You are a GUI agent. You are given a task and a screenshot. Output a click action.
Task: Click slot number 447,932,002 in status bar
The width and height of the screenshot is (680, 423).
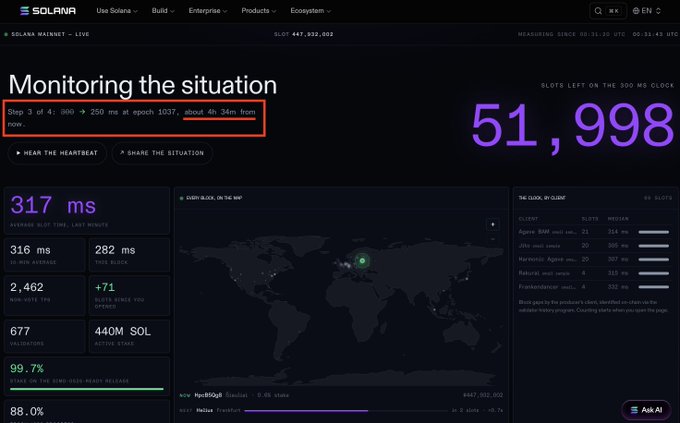[312, 34]
